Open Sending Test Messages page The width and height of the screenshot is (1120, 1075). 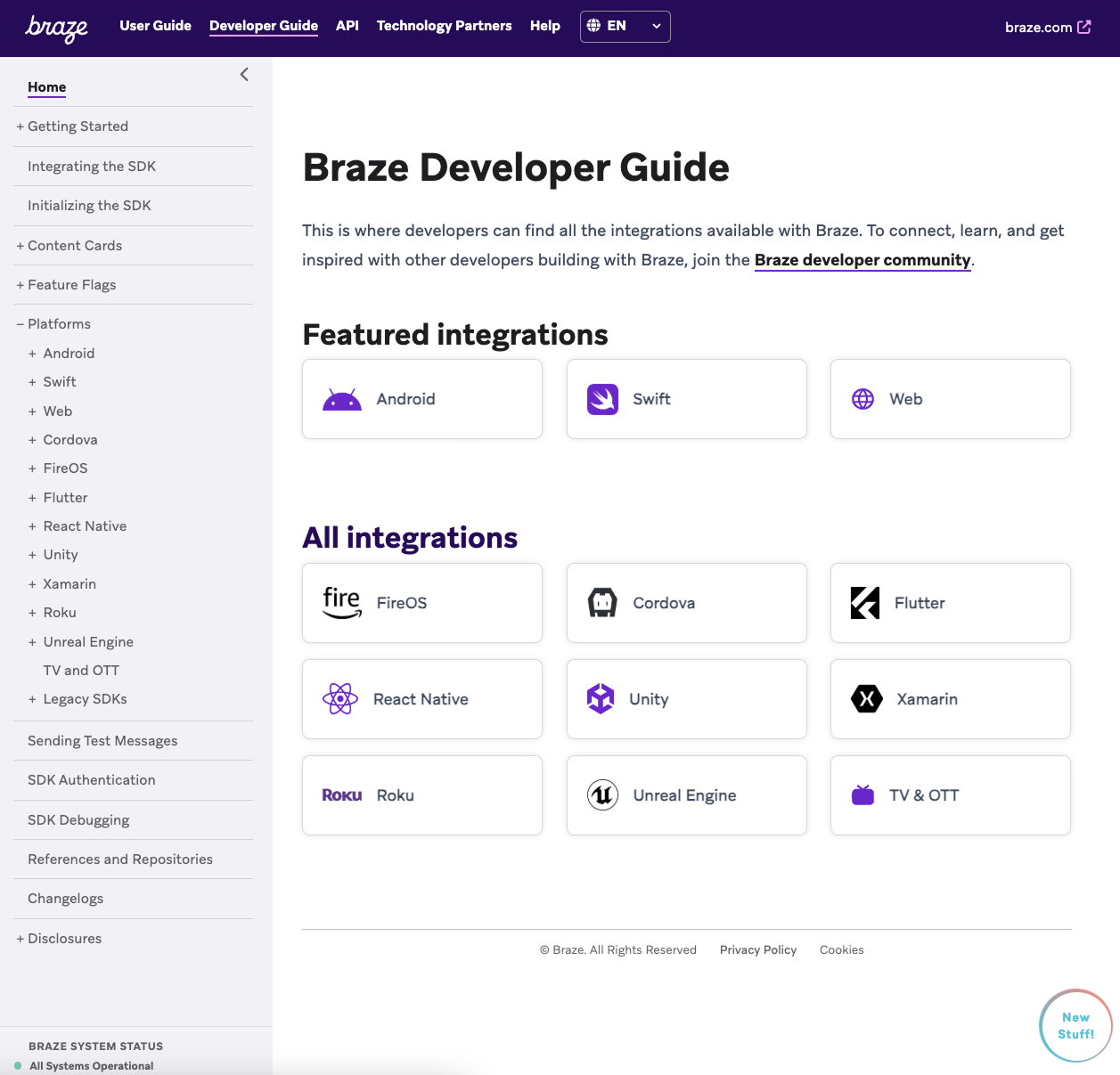pyautogui.click(x=102, y=741)
